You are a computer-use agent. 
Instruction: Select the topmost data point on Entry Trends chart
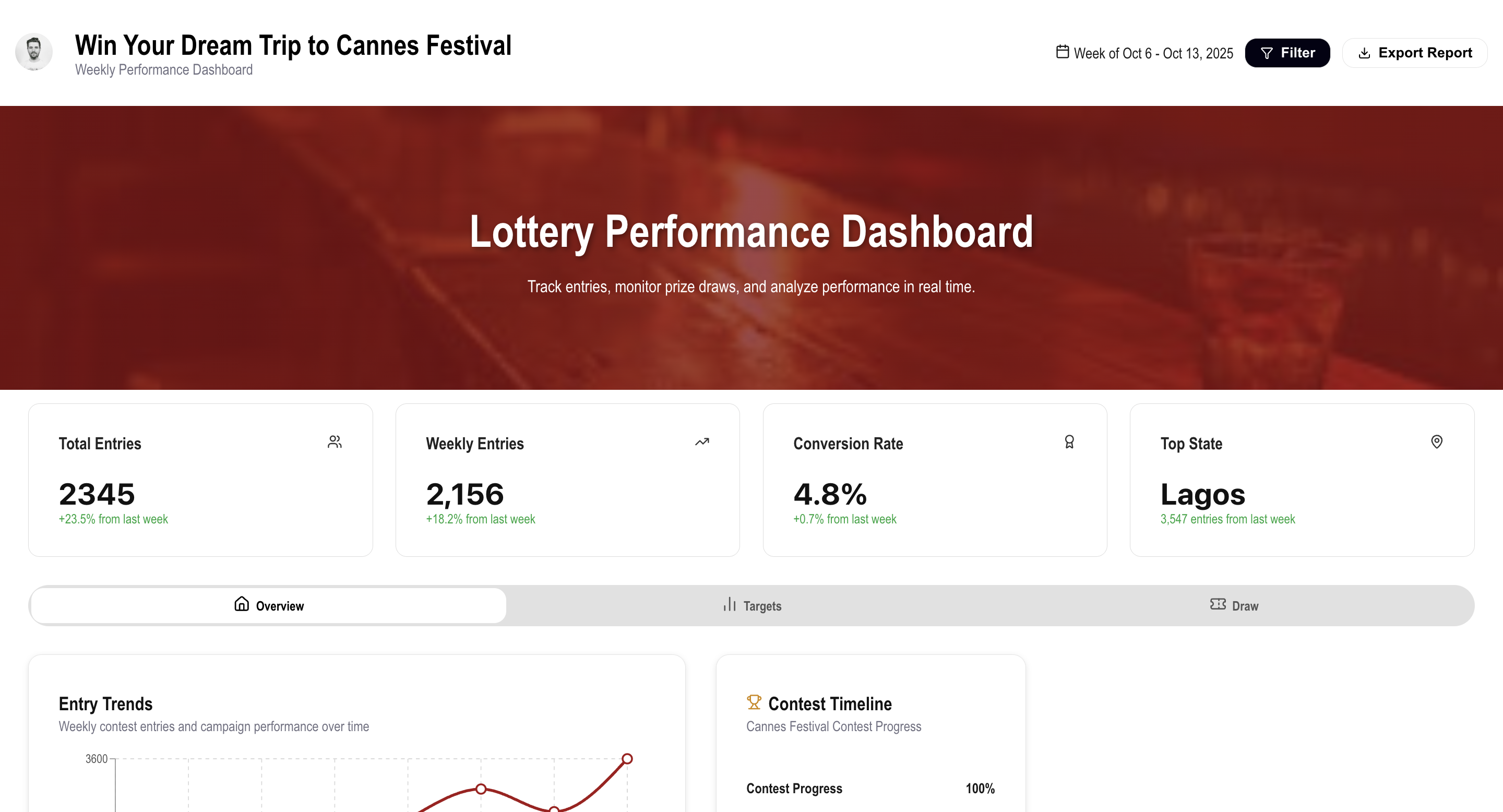627,759
